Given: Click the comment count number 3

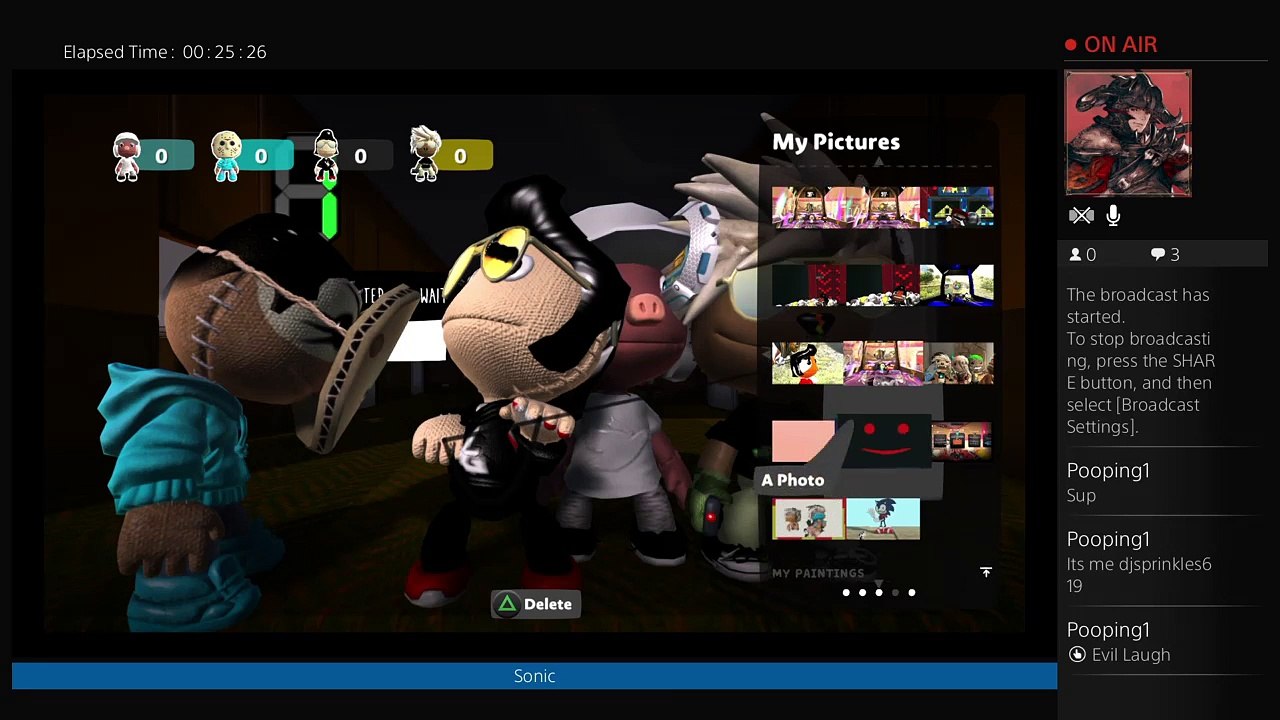Looking at the screenshot, I should point(1175,255).
